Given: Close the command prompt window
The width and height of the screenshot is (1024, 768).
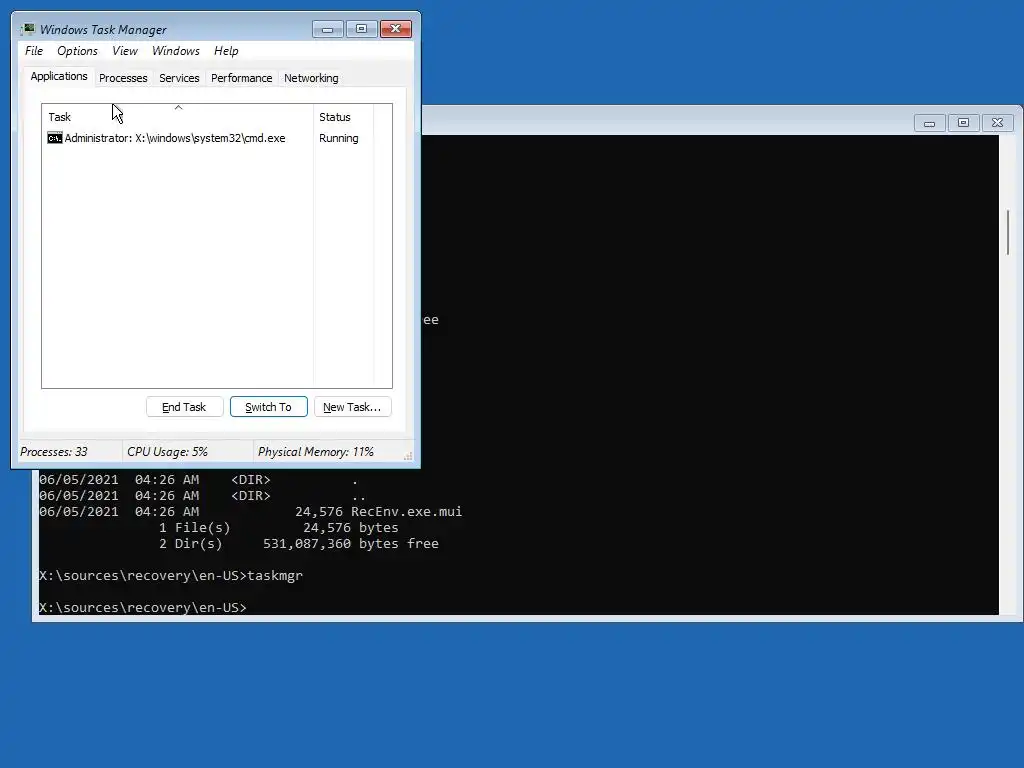Looking at the screenshot, I should (997, 123).
